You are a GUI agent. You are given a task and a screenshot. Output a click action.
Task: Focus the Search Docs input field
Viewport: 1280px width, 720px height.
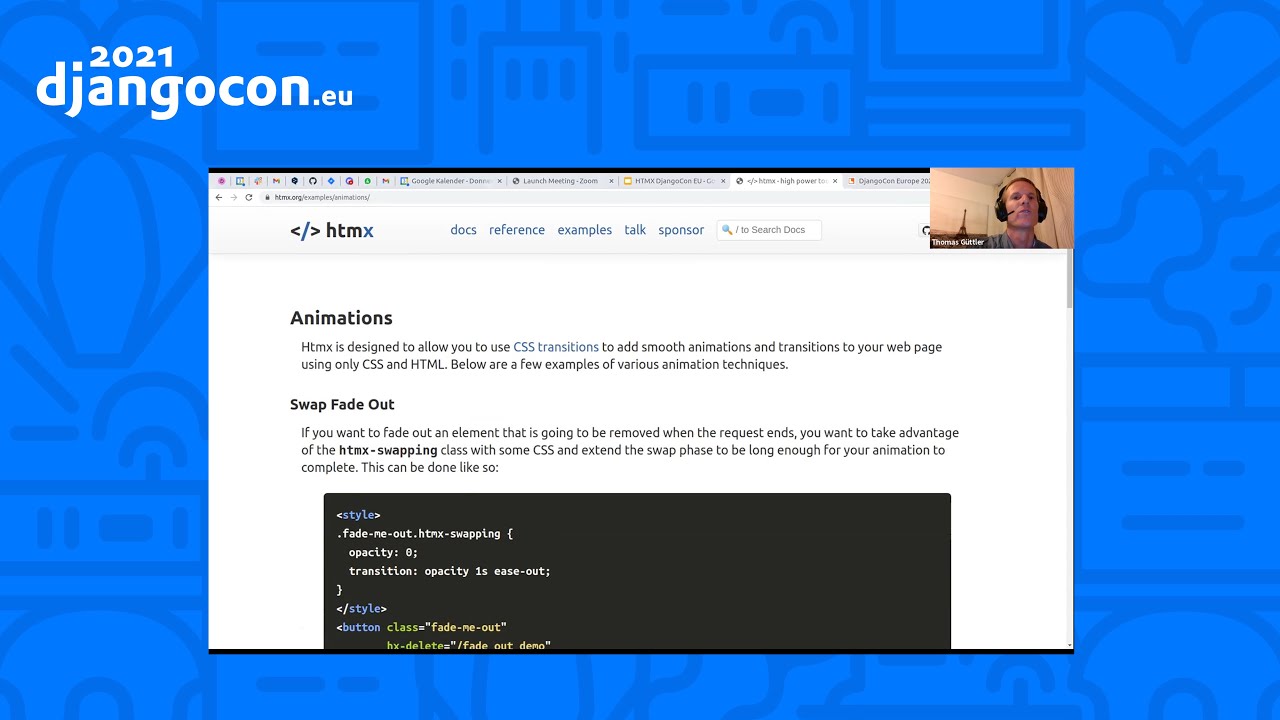pyautogui.click(x=768, y=230)
